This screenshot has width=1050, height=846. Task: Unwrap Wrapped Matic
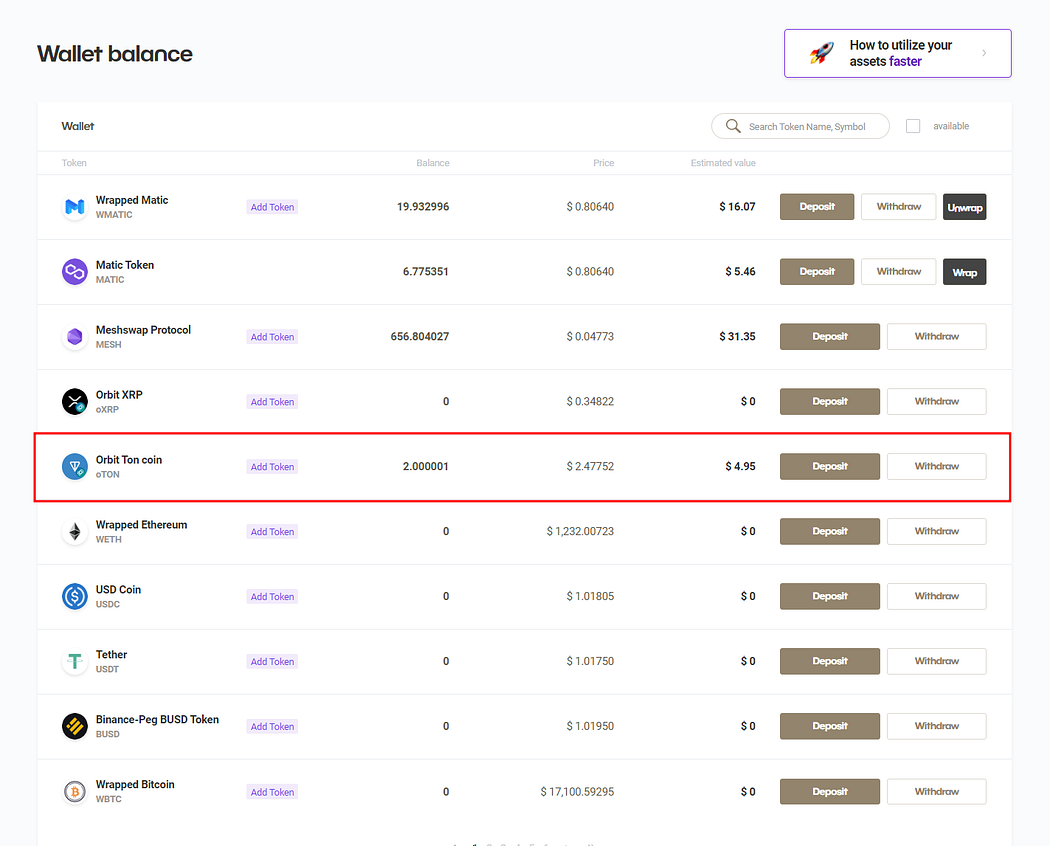[x=964, y=207]
